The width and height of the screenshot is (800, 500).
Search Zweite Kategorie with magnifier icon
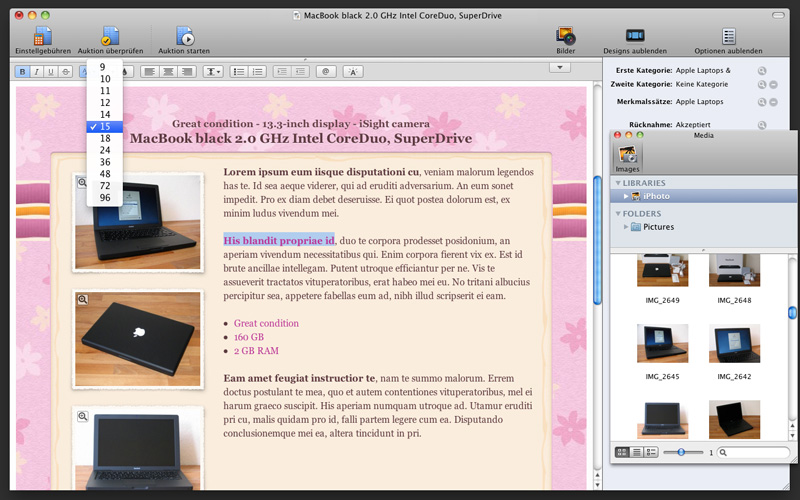(x=762, y=85)
